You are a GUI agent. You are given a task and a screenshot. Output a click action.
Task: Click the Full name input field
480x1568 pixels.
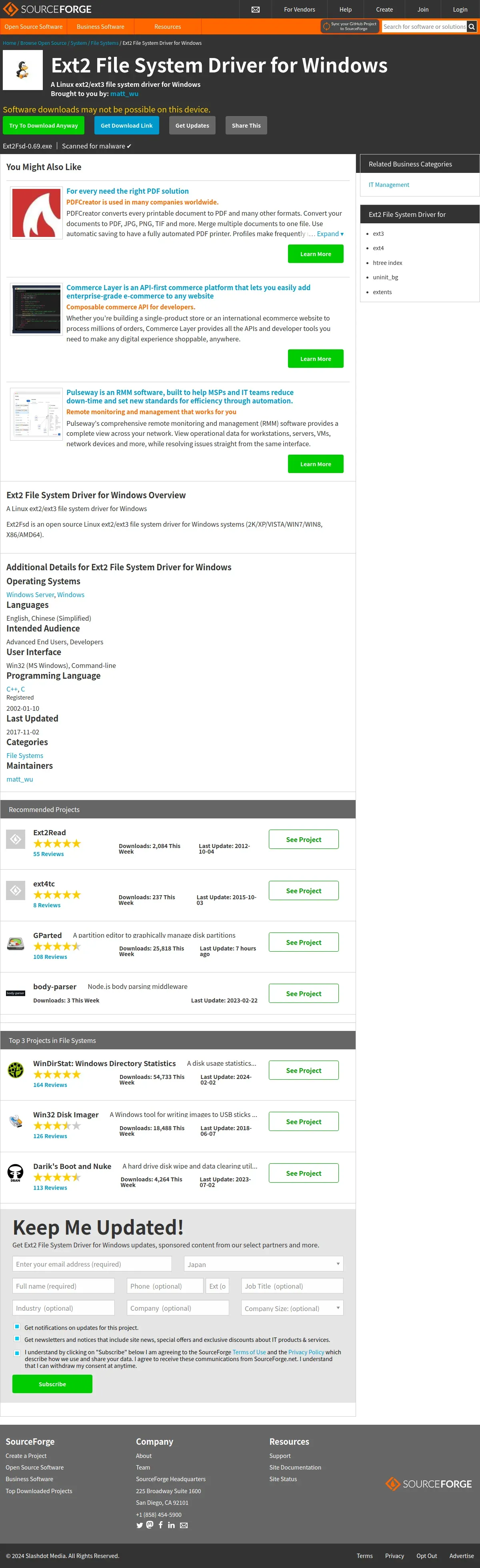(x=63, y=1285)
